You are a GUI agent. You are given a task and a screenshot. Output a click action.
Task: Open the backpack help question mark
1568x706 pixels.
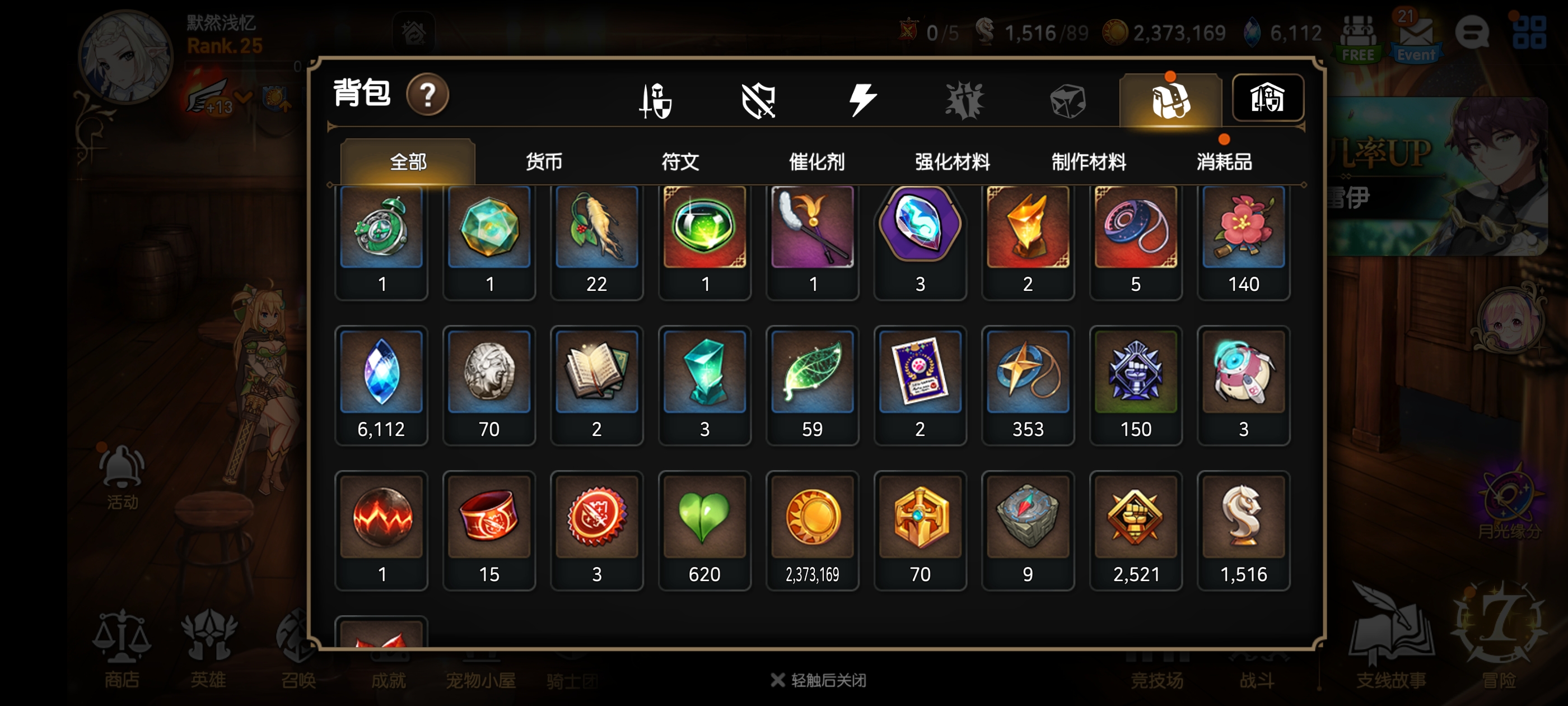[x=427, y=95]
